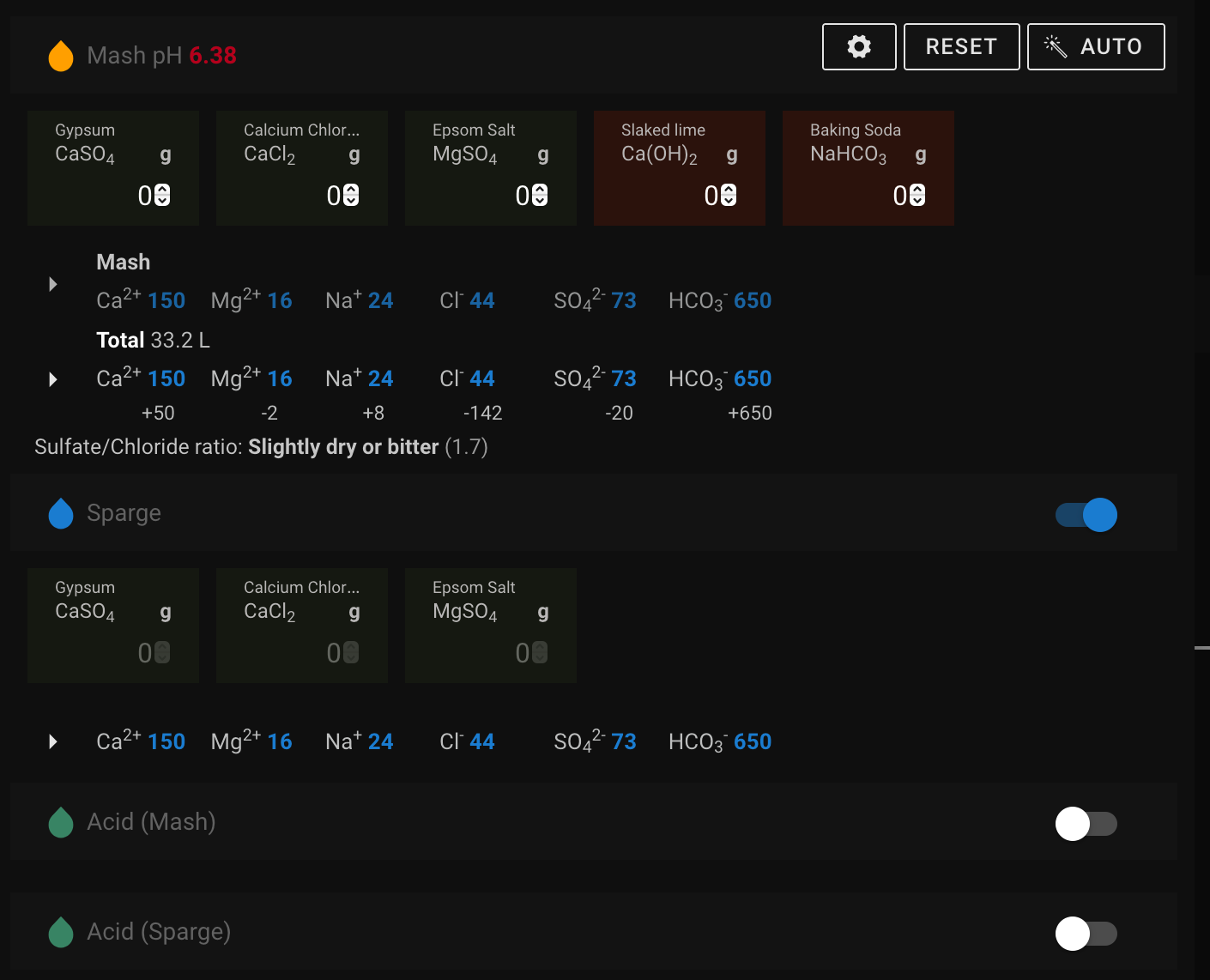The height and width of the screenshot is (980, 1210).
Task: Expand the Sparge ion profile row
Action: click(53, 741)
